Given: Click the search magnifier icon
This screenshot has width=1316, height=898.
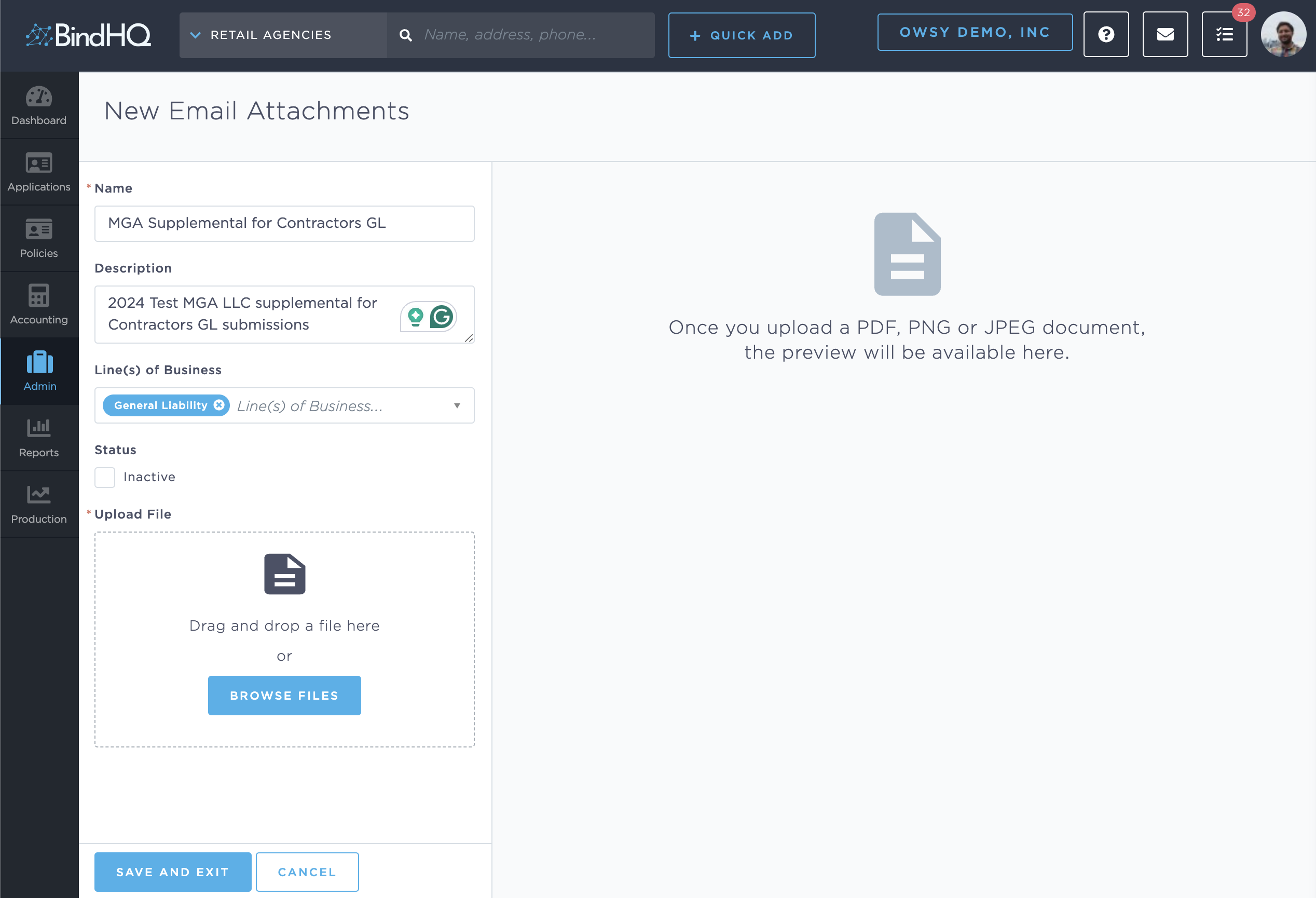Looking at the screenshot, I should 405,35.
